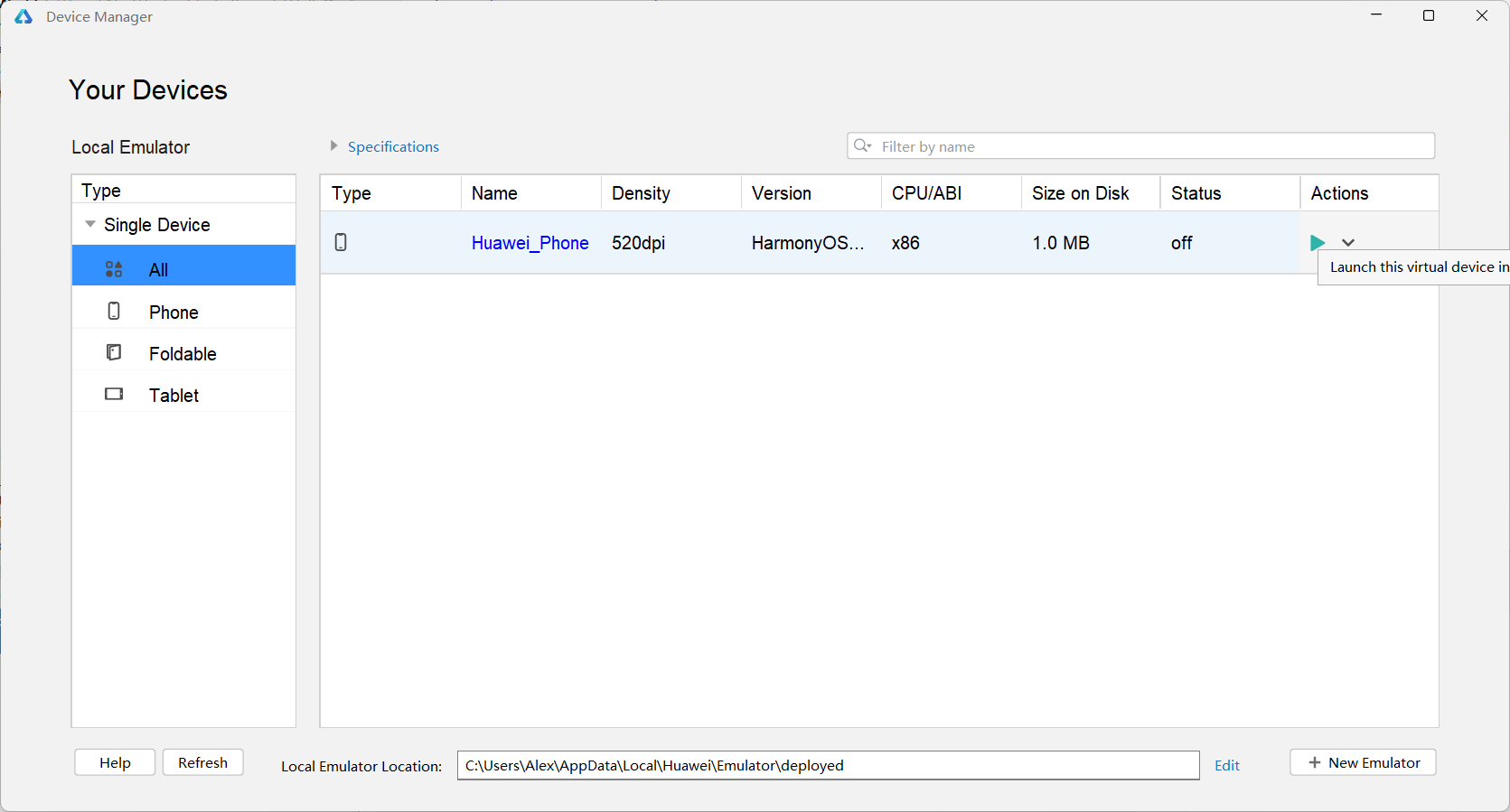Sort by the Version column header

(x=811, y=193)
